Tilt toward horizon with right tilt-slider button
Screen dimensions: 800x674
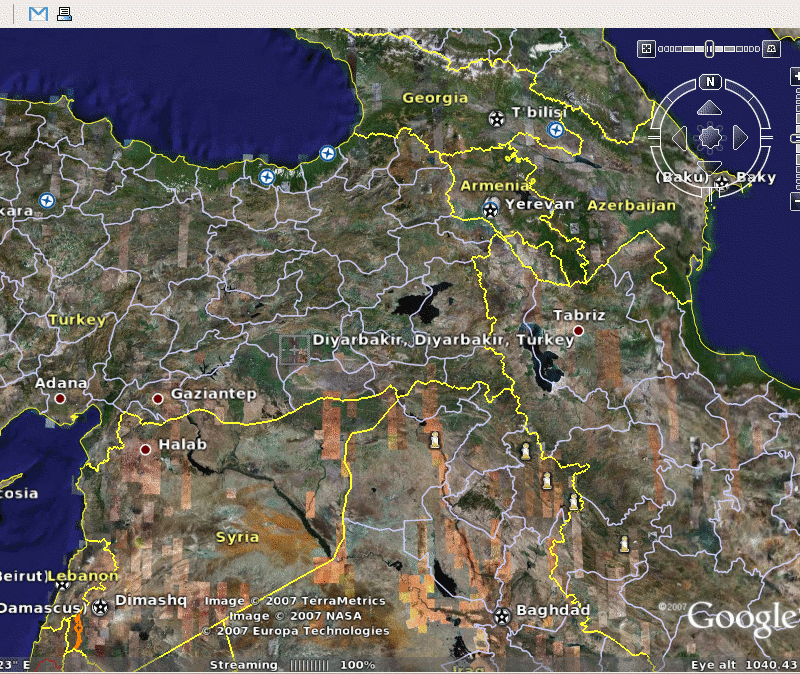771,48
